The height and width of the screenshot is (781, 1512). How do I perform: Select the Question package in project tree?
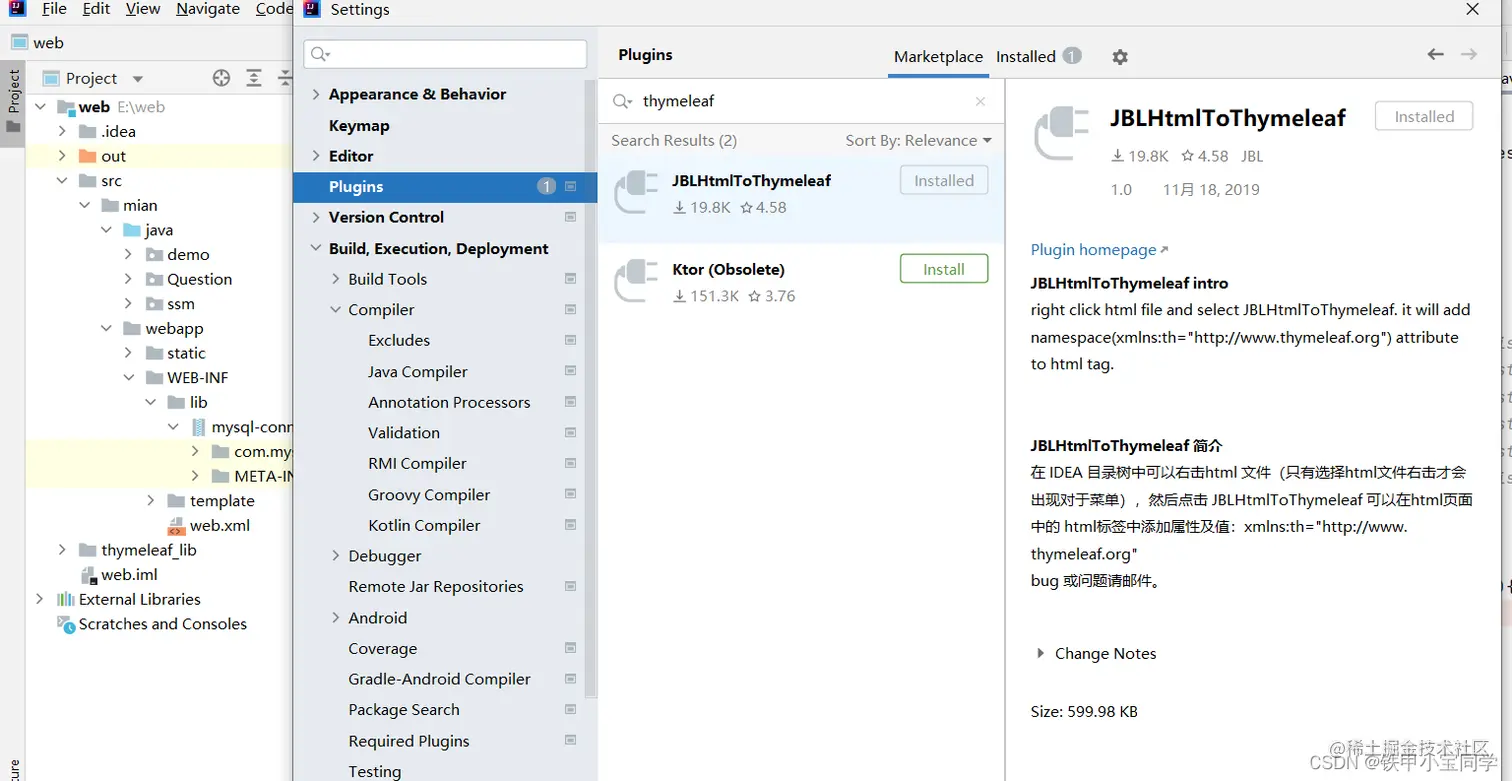point(199,279)
